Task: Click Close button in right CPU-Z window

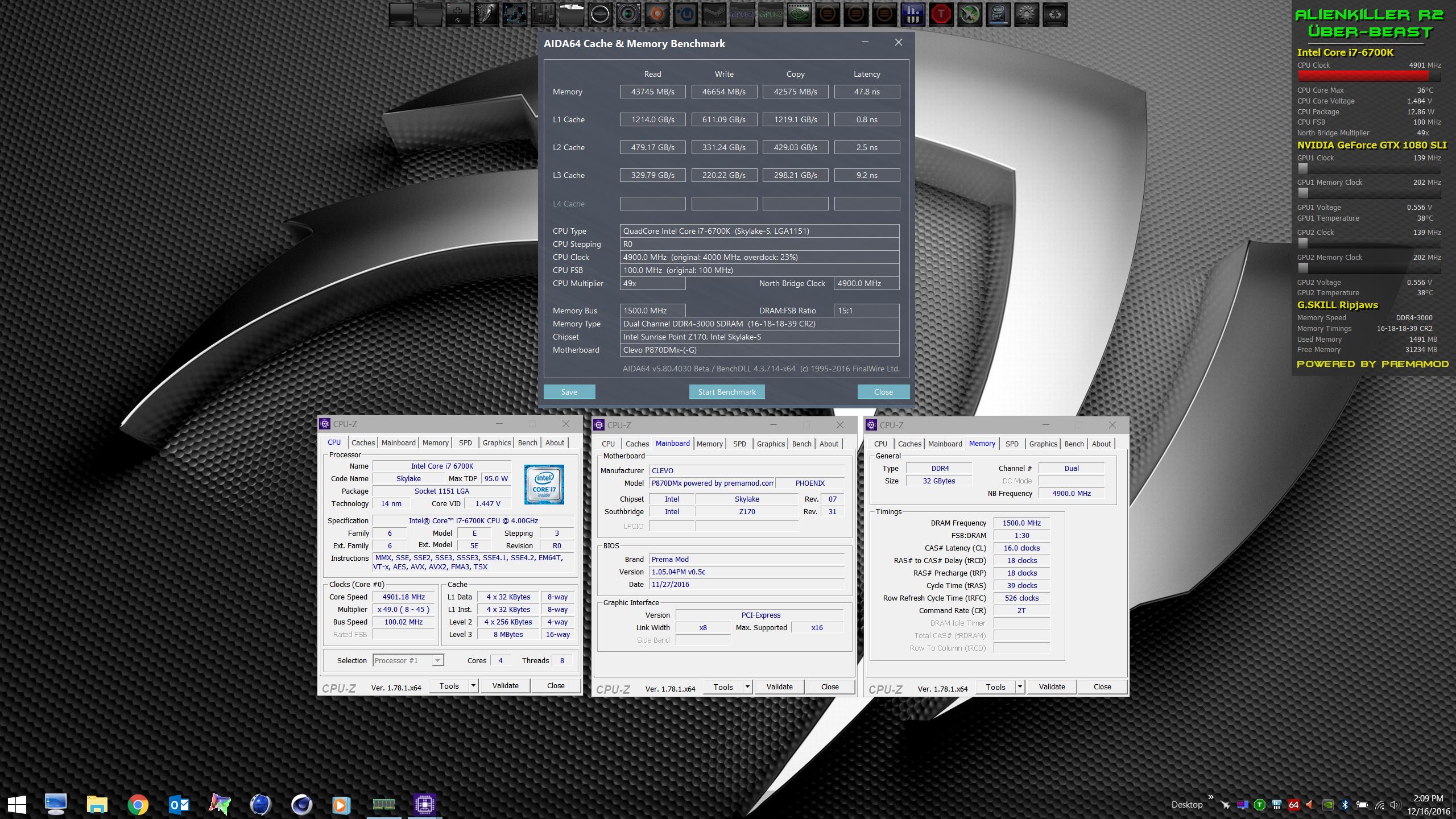Action: point(1102,687)
